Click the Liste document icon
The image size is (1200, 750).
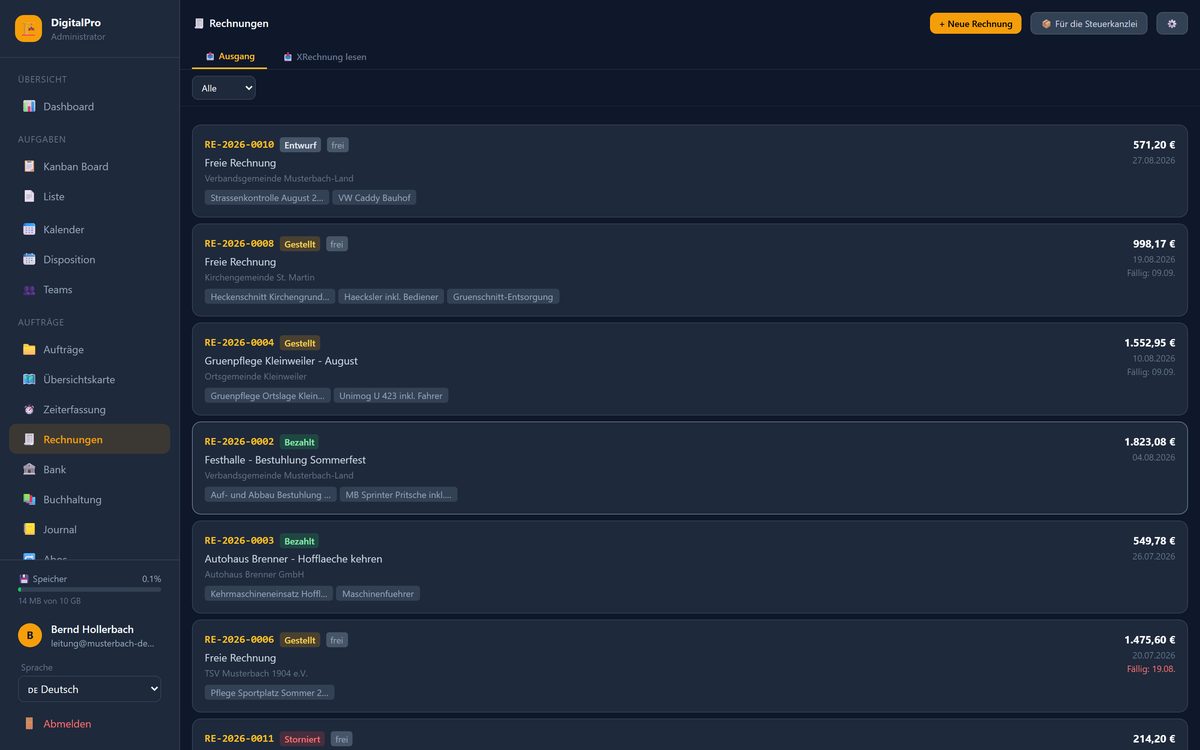[29, 197]
